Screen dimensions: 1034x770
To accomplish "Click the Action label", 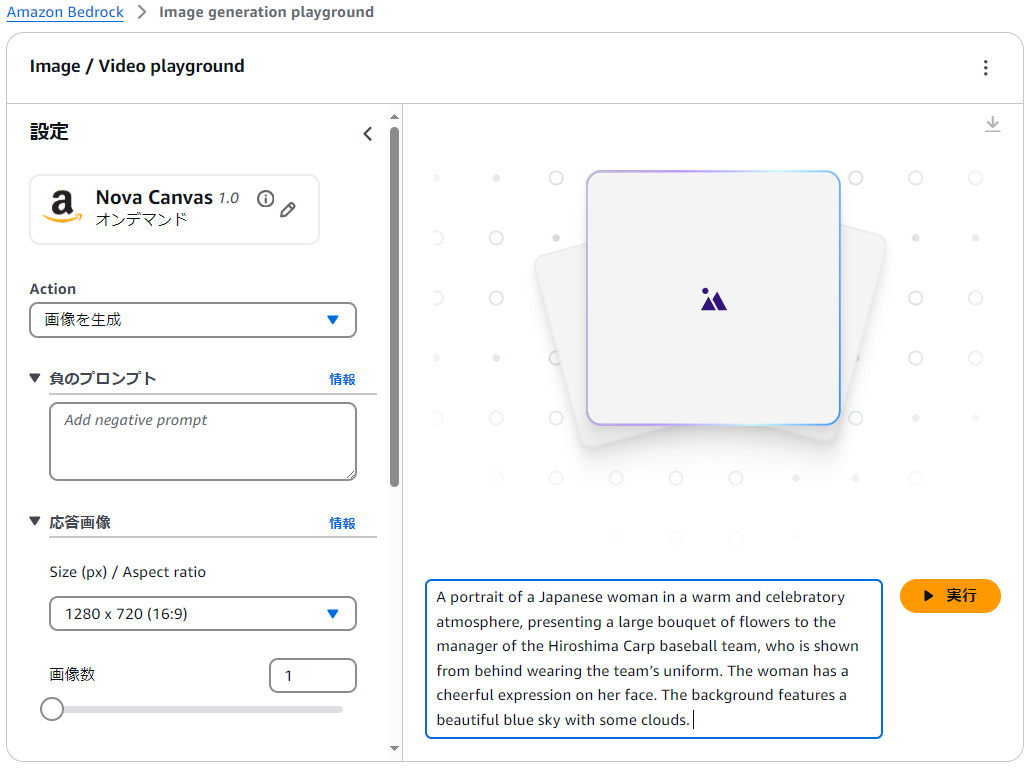I will click(53, 289).
